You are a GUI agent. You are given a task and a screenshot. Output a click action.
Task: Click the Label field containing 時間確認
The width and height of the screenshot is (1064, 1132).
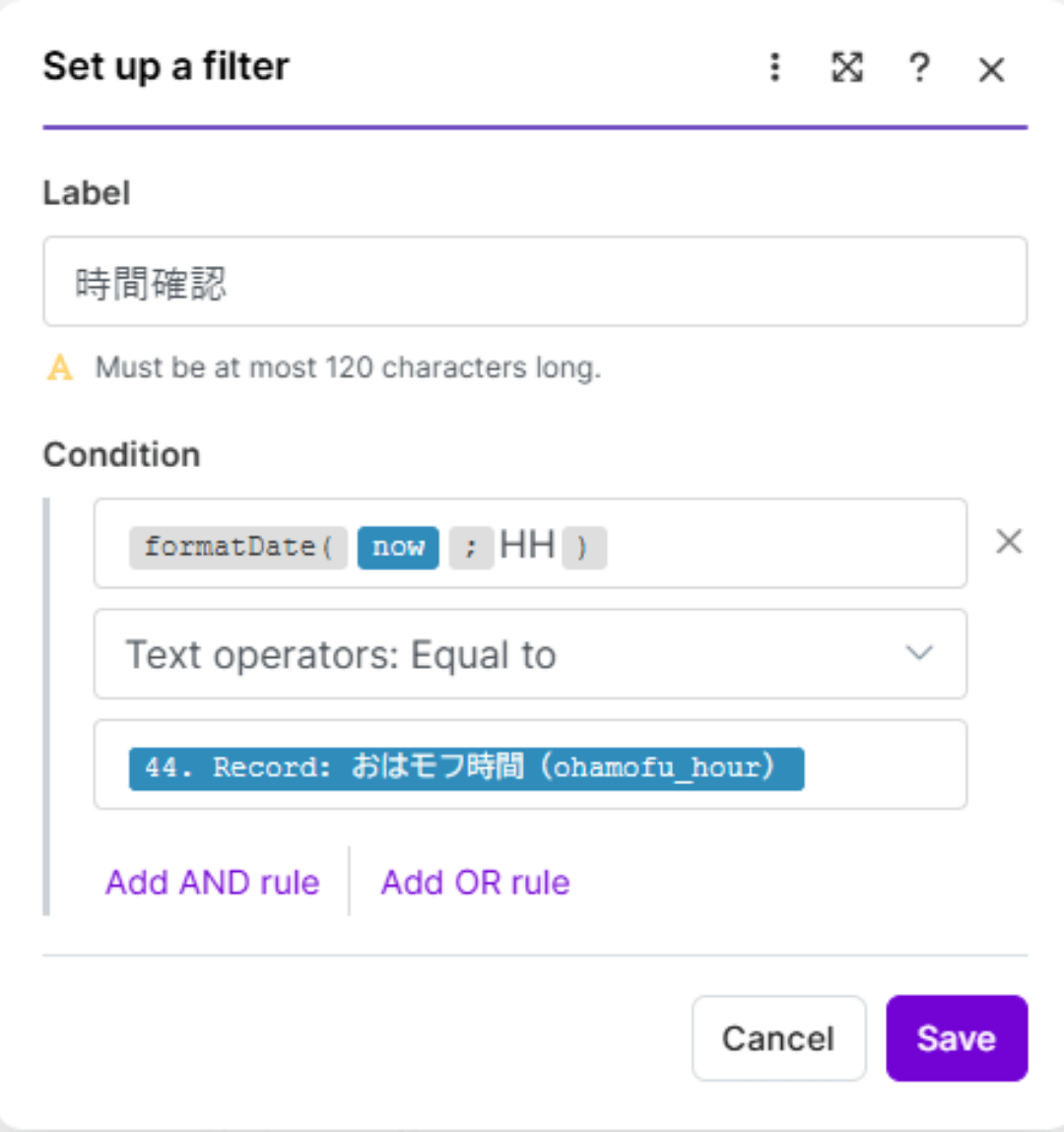(x=535, y=282)
